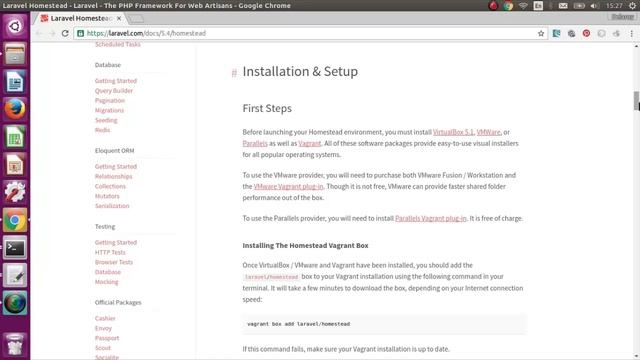Open Browser Tests docs page
The image size is (640, 360).
click(x=114, y=262)
